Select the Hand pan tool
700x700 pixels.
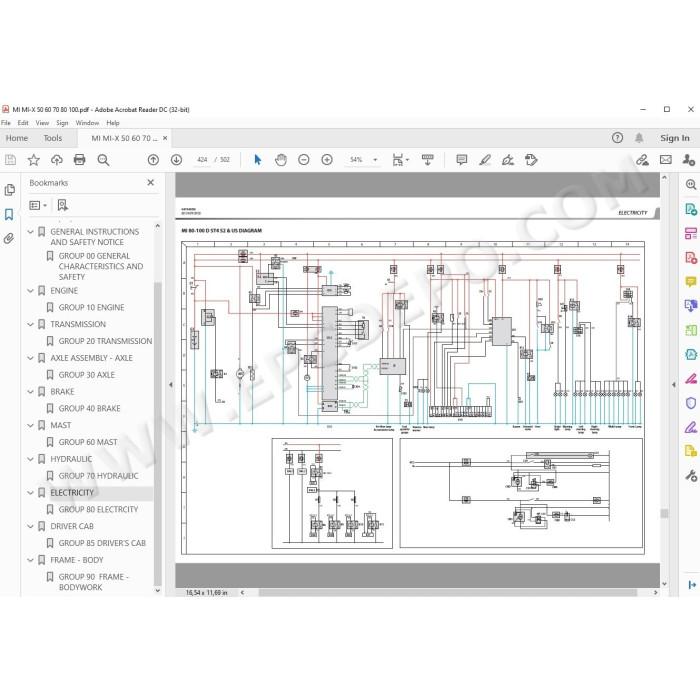(280, 159)
